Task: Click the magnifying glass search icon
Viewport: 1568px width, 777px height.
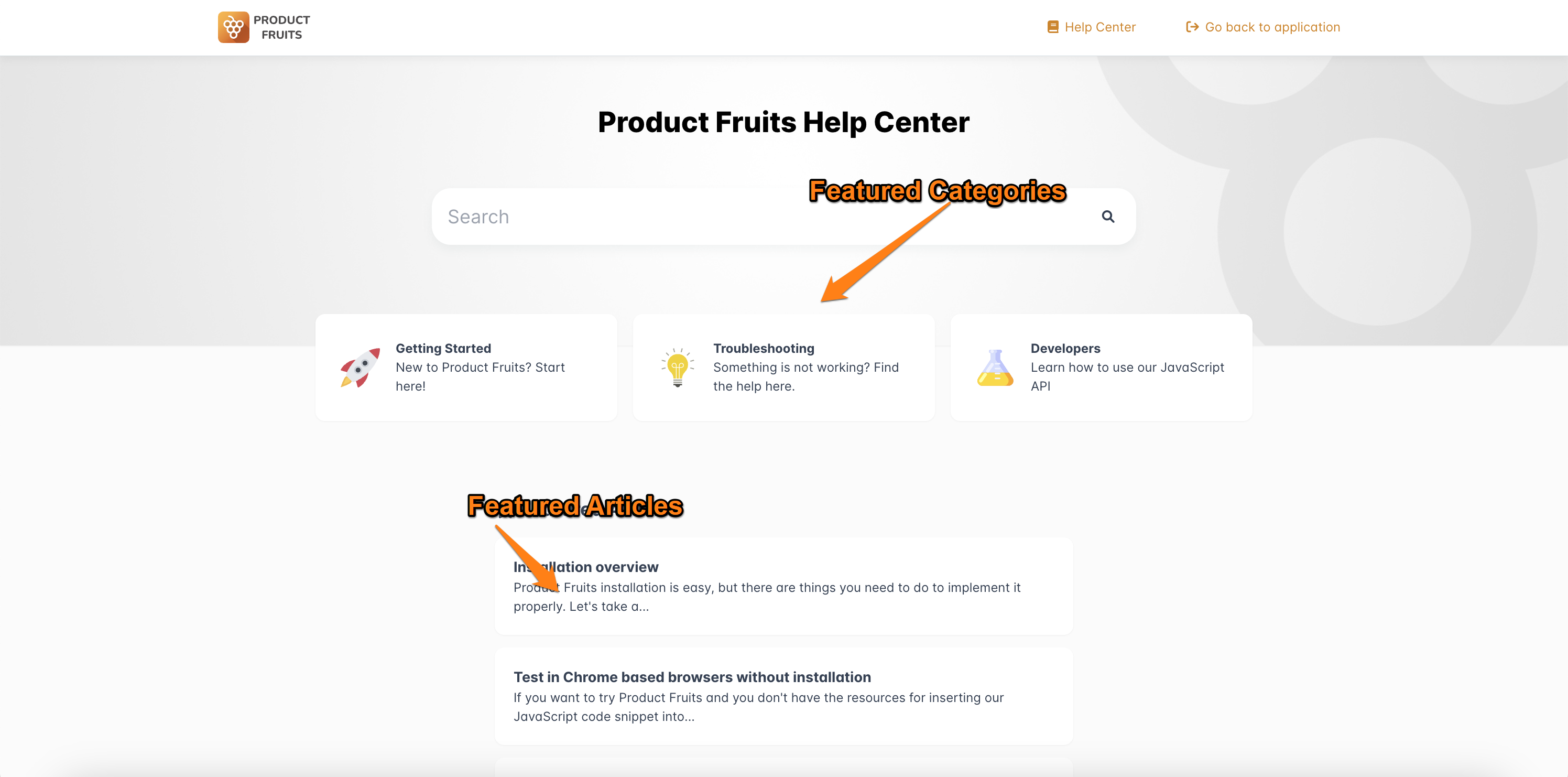Action: pyautogui.click(x=1108, y=217)
